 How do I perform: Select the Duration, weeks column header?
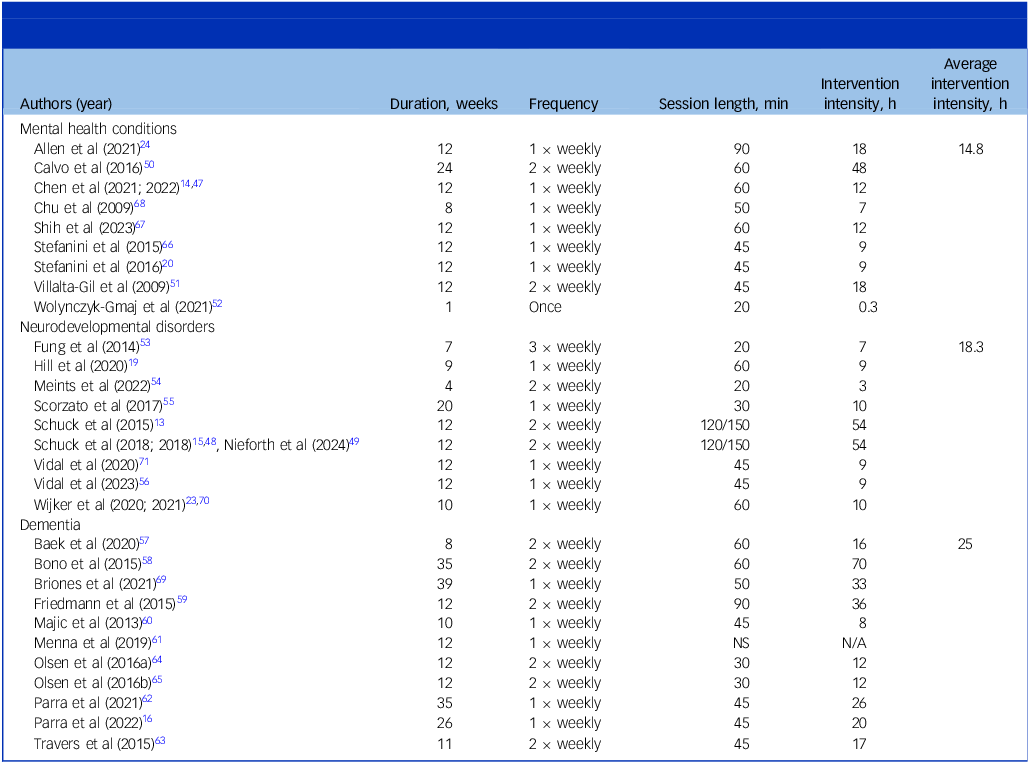444,103
